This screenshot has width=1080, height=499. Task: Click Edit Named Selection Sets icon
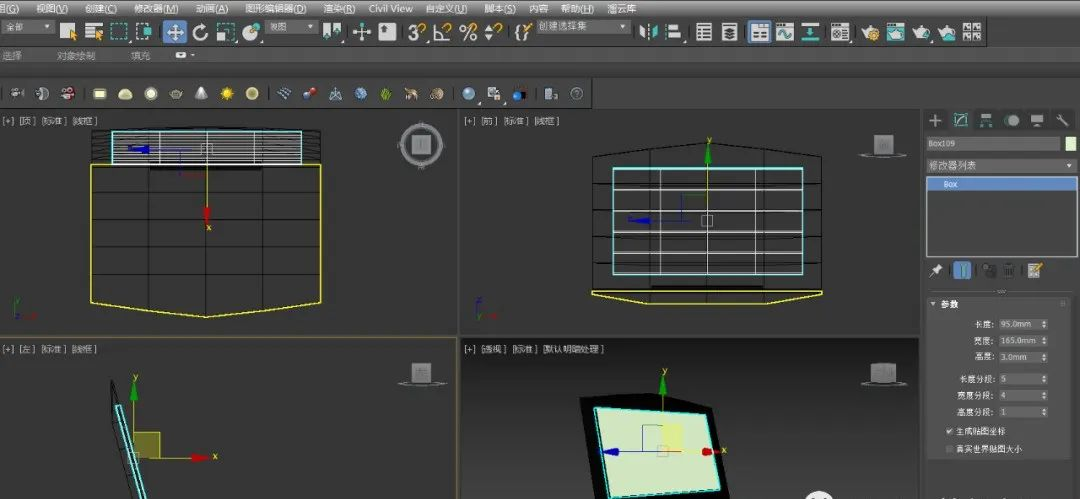coord(523,32)
